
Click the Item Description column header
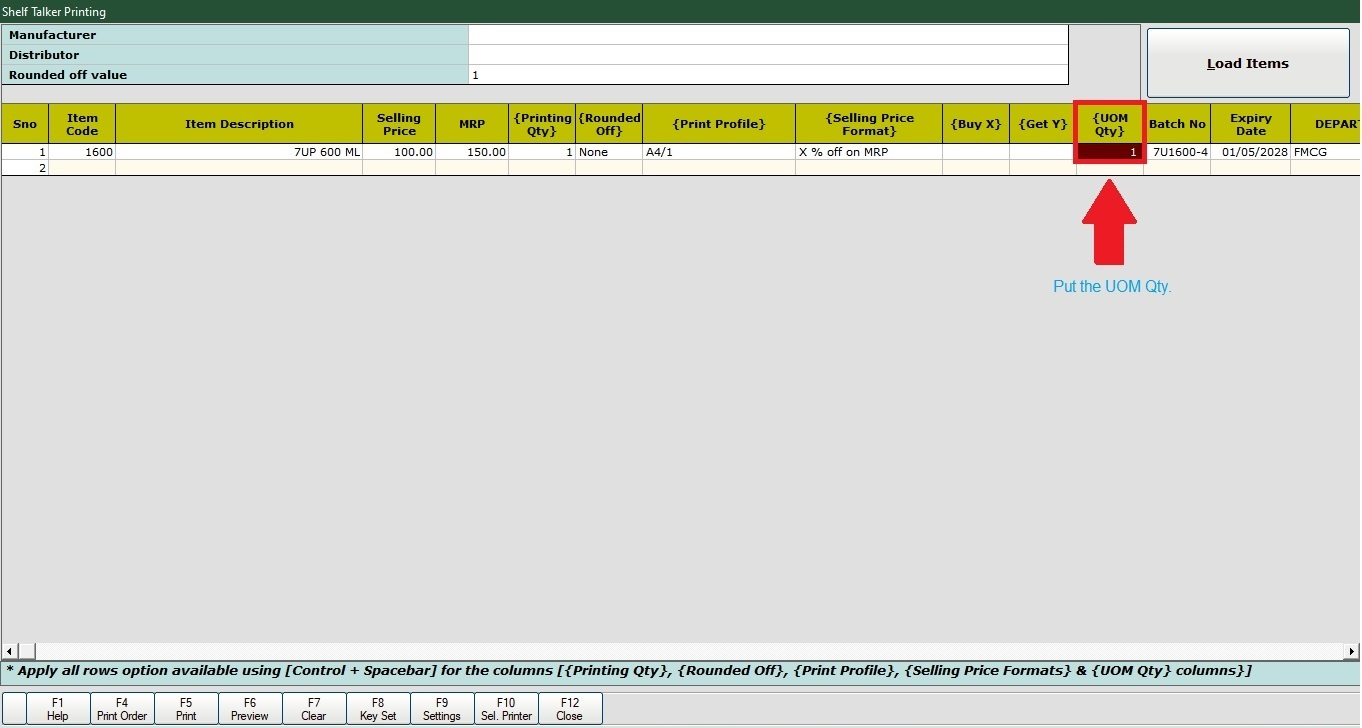[x=239, y=124]
